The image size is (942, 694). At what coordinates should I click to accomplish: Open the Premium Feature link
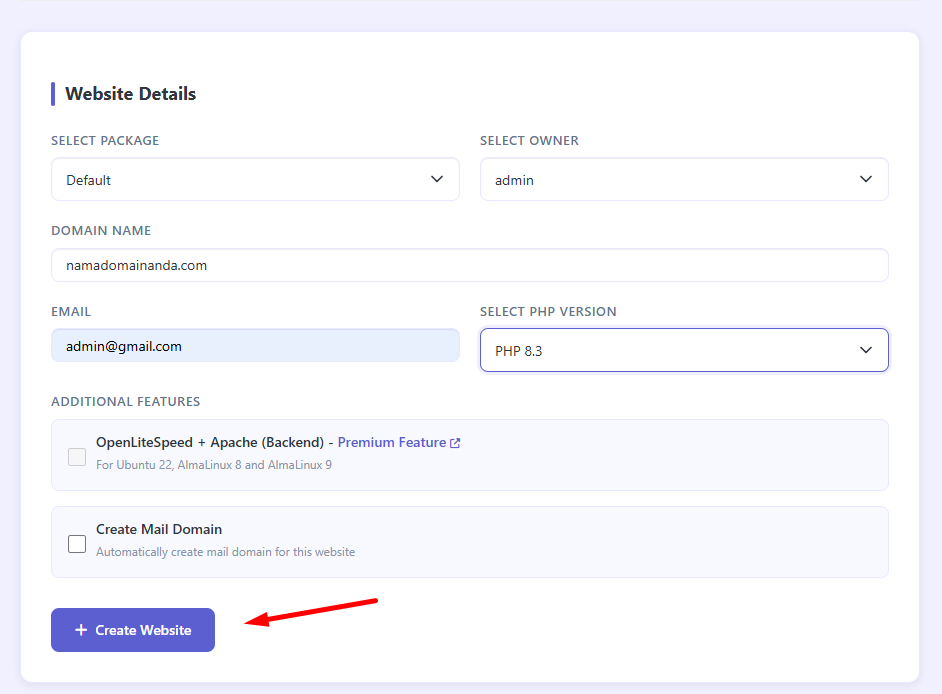click(392, 442)
